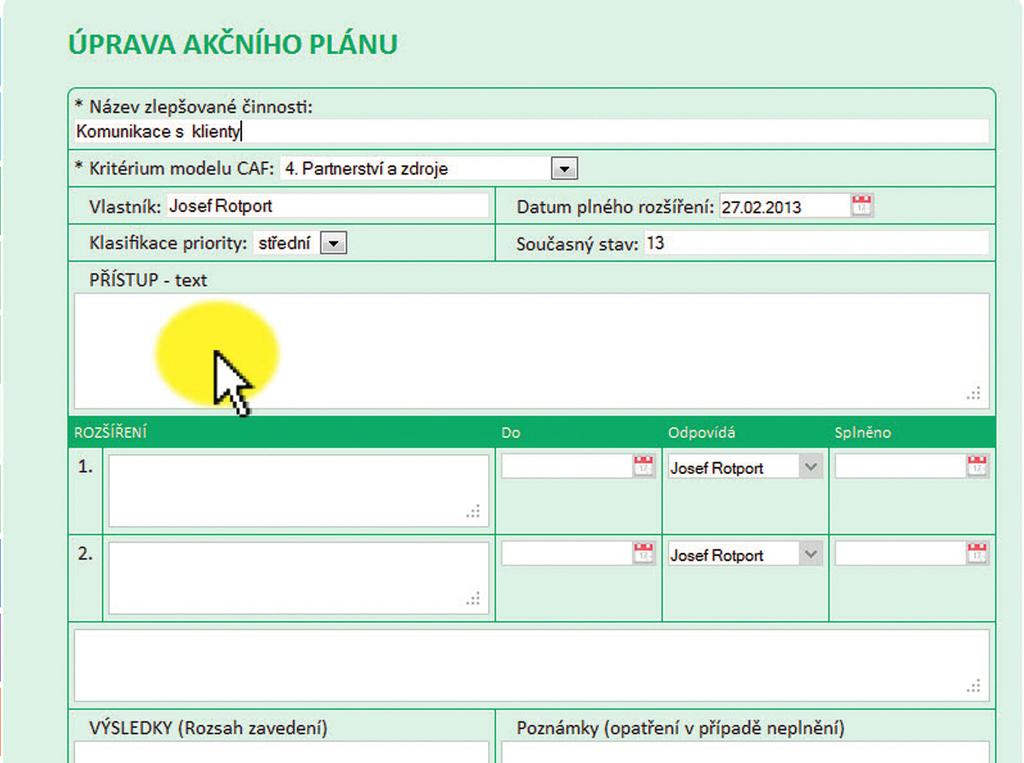This screenshot has height=763, width=1024.
Task: Click the Splněno date field in row 2
Action: coord(900,553)
